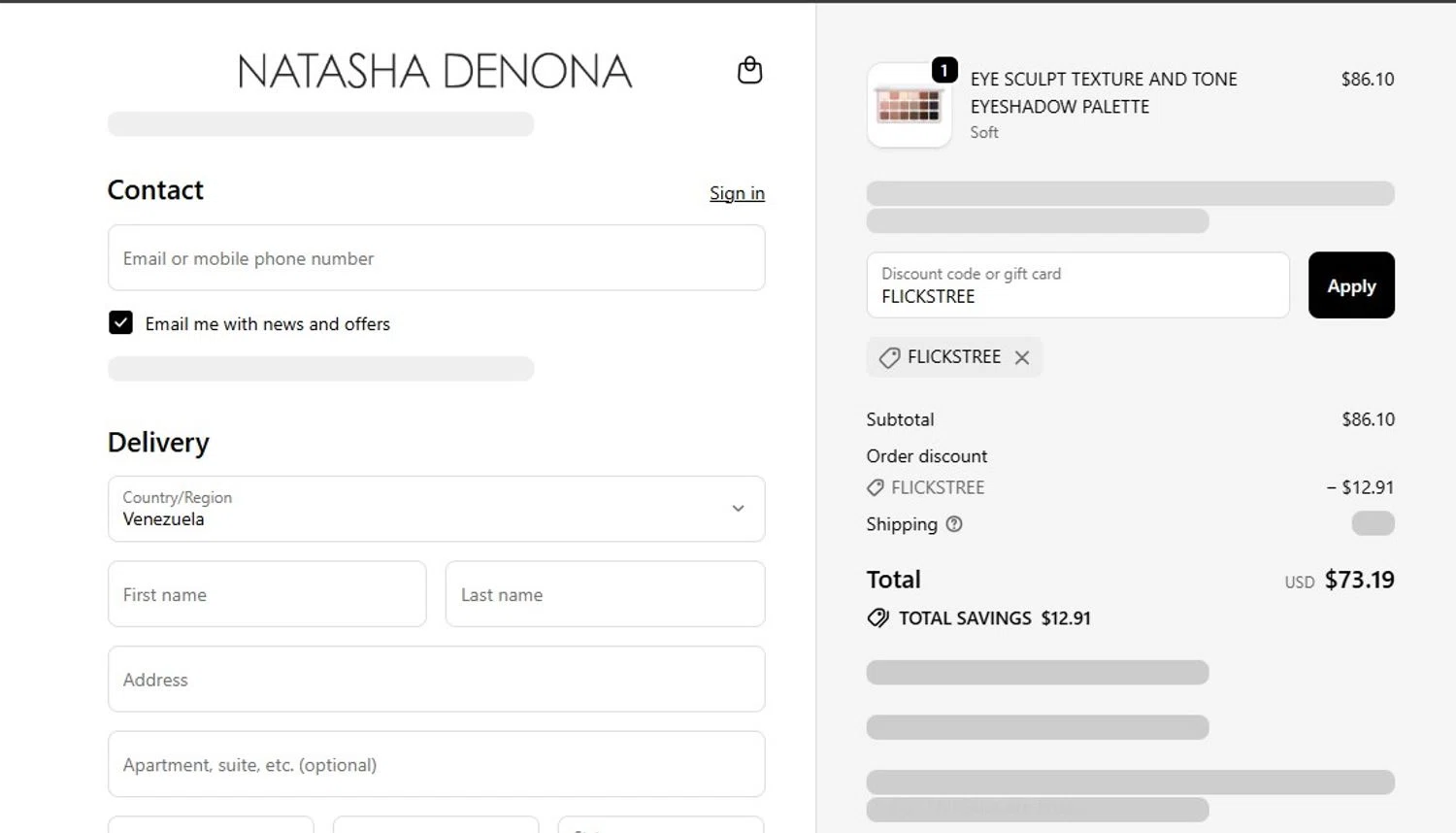Click the product price $86.10 at top
Viewport: 1456px width, 833px height.
click(x=1368, y=80)
